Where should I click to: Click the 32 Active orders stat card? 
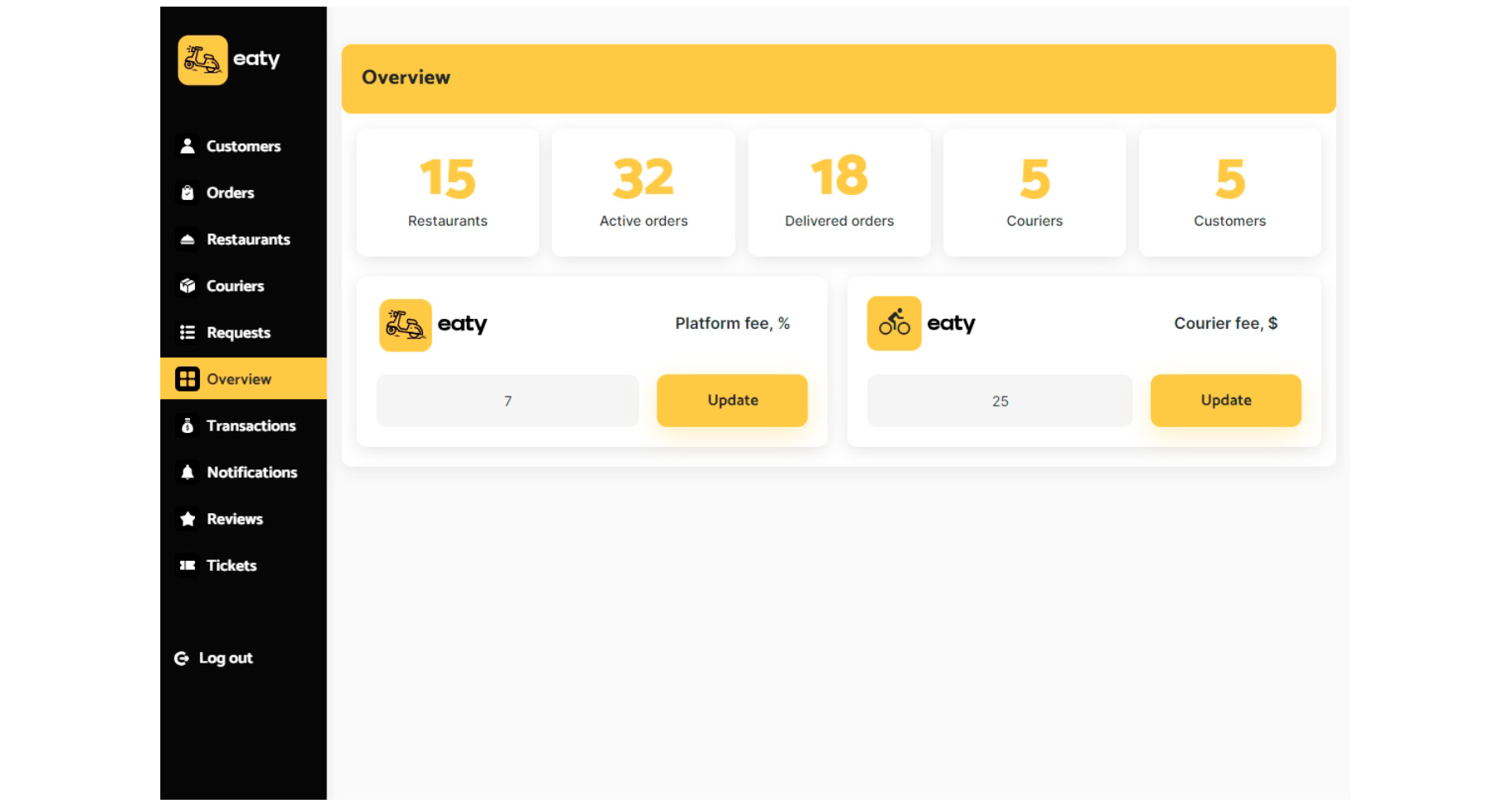[x=644, y=192]
